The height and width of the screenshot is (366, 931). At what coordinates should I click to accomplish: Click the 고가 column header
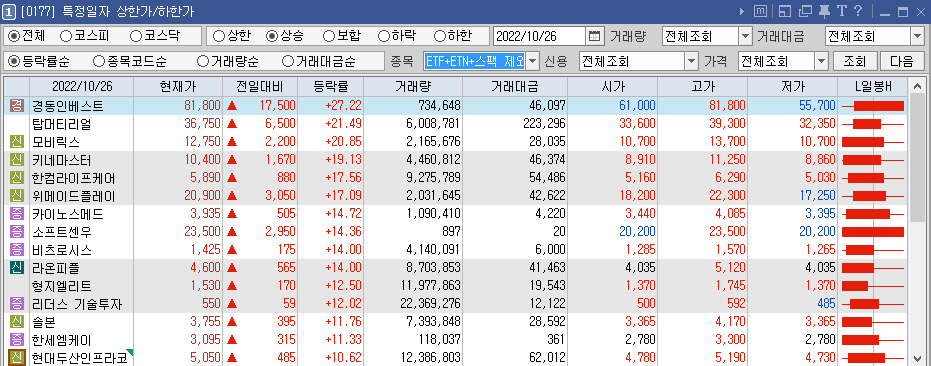(x=702, y=86)
